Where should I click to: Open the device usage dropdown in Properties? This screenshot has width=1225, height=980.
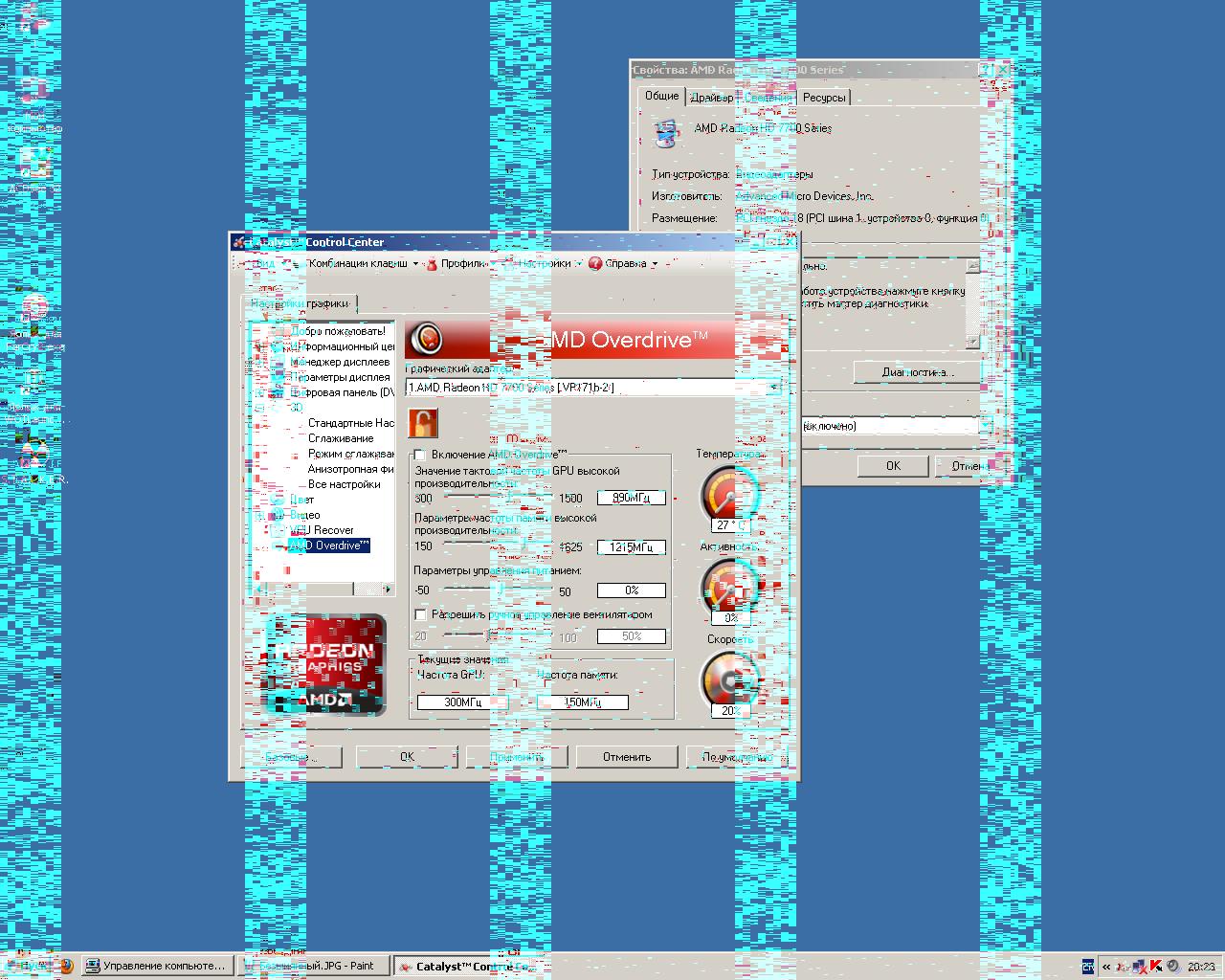[x=983, y=426]
